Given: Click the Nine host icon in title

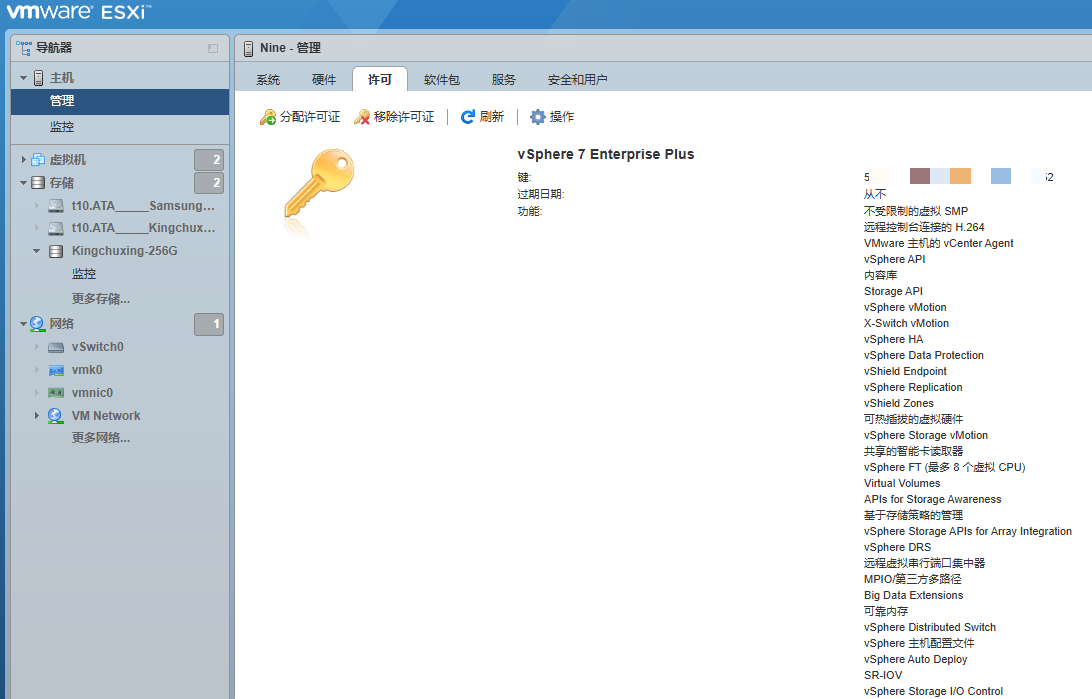Looking at the screenshot, I should [249, 48].
